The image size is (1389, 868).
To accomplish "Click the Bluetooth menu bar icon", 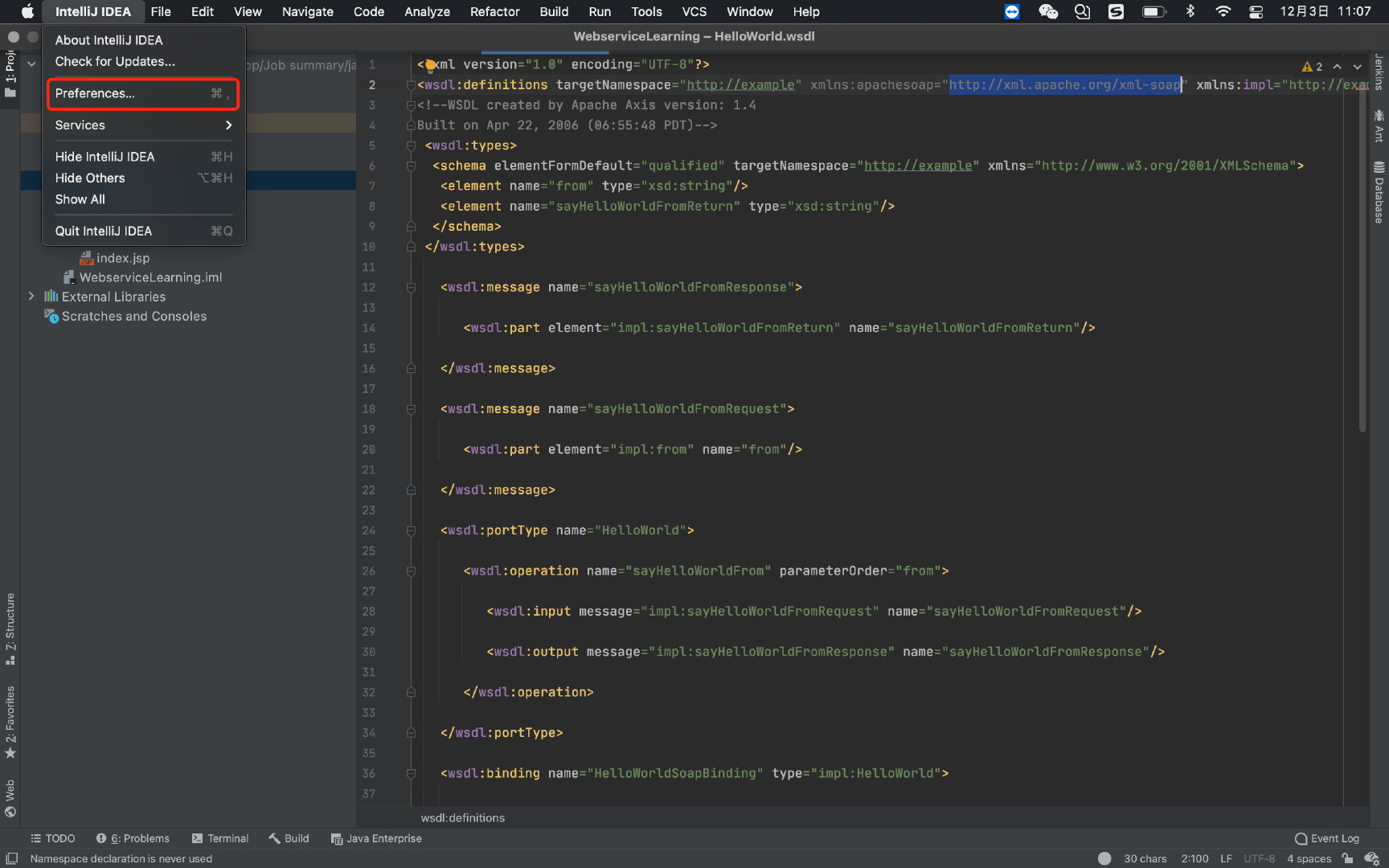I will click(1190, 11).
